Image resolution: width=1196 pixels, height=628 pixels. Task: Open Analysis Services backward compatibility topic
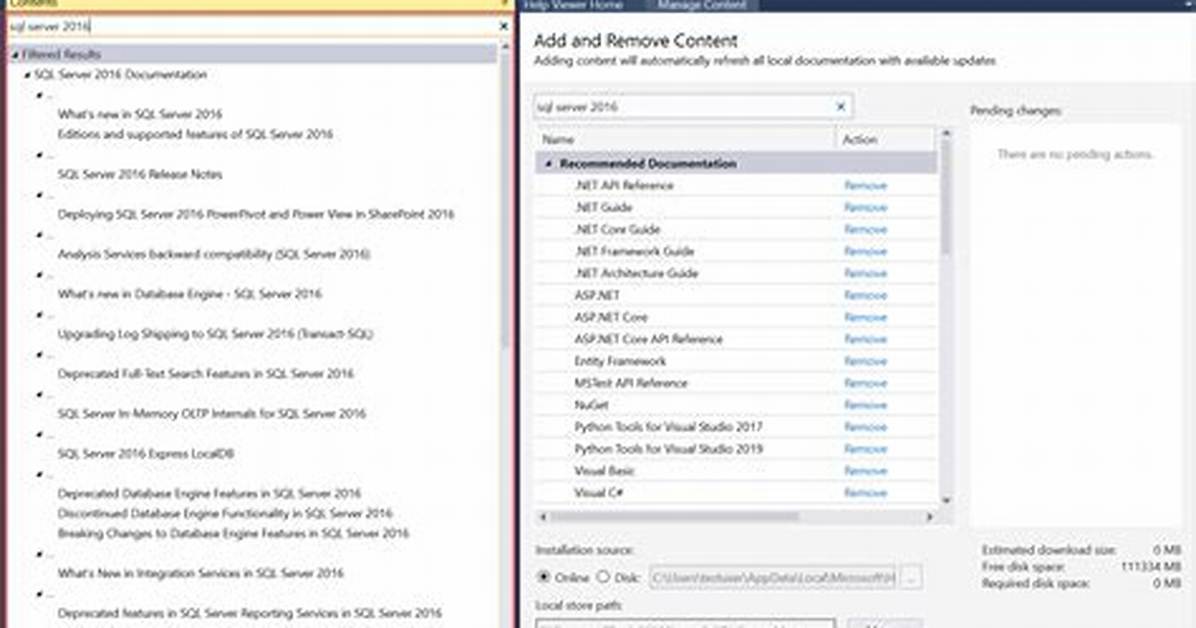coord(214,254)
